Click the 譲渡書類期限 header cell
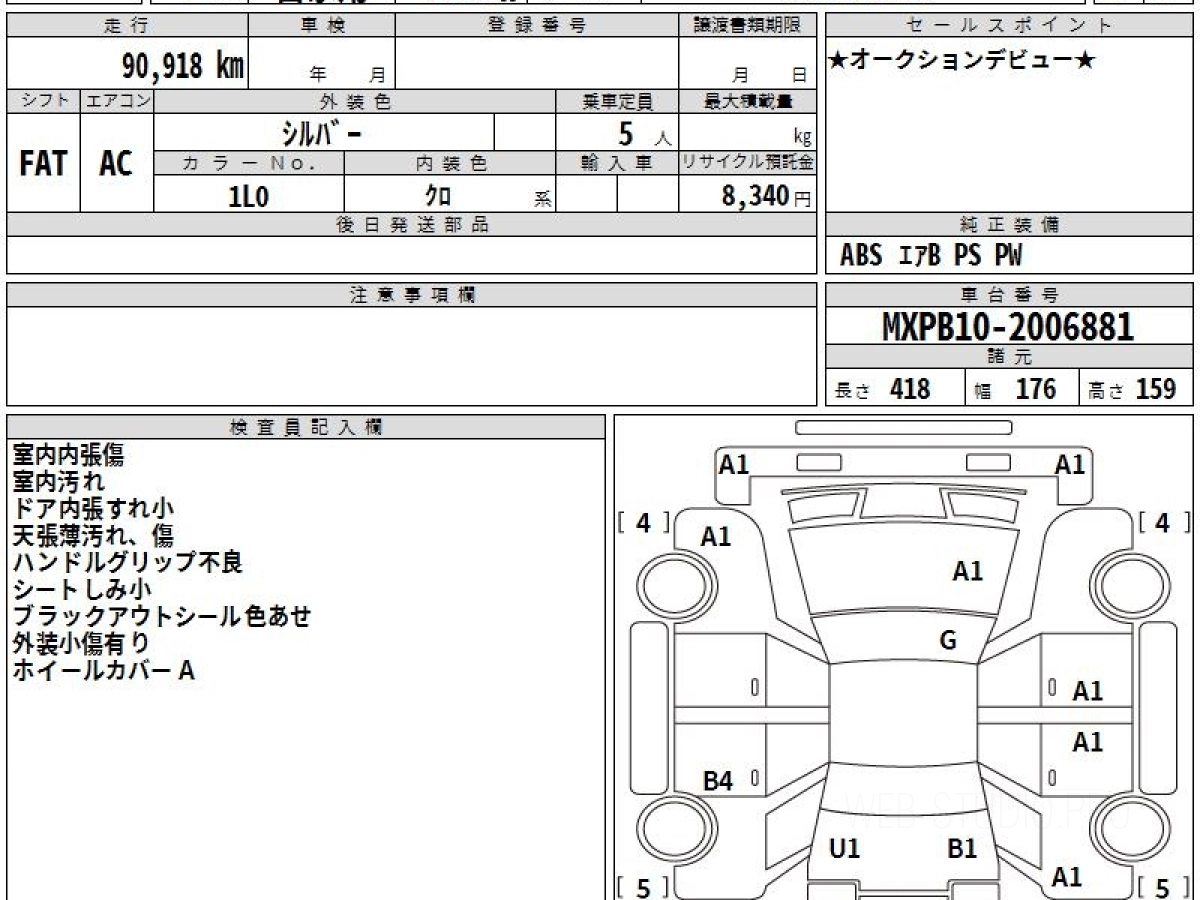Image resolution: width=1200 pixels, height=900 pixels. click(x=747, y=26)
